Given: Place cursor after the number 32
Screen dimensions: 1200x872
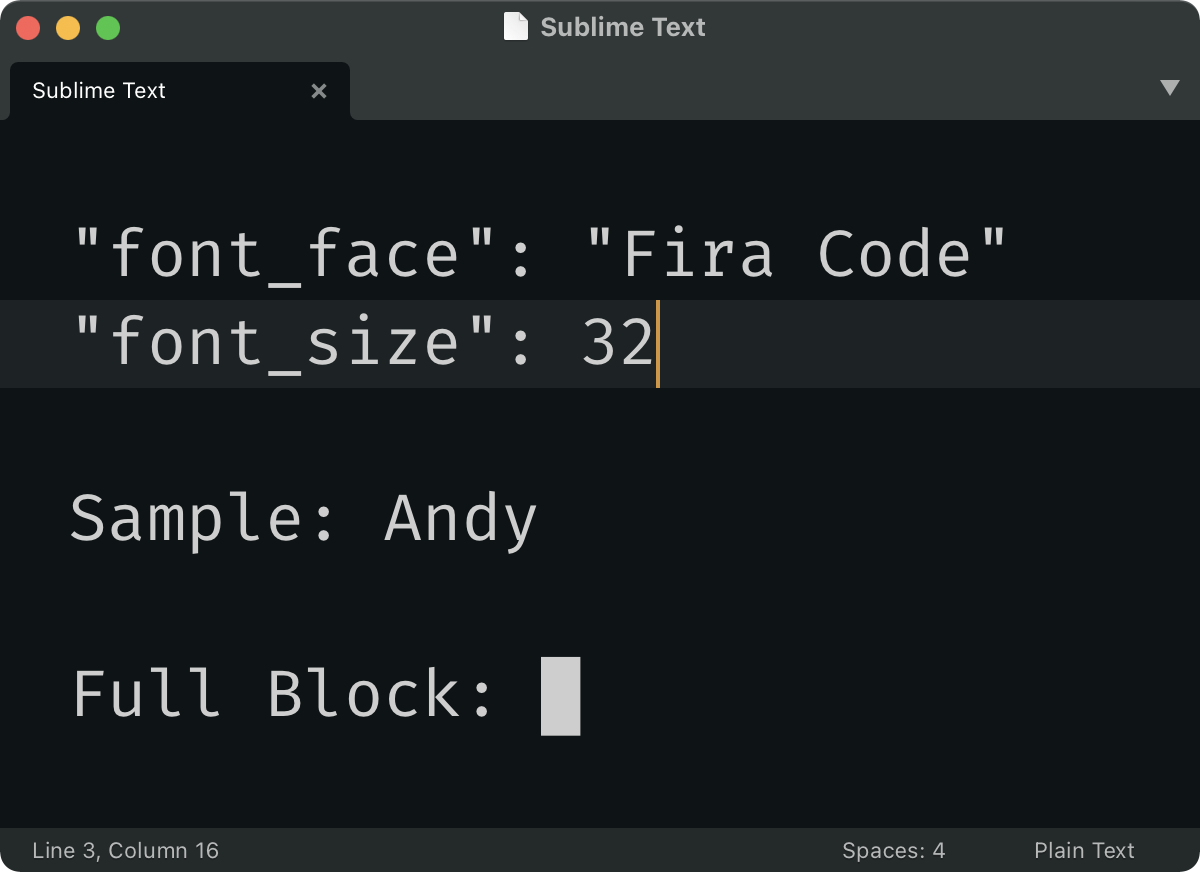Looking at the screenshot, I should (656, 344).
